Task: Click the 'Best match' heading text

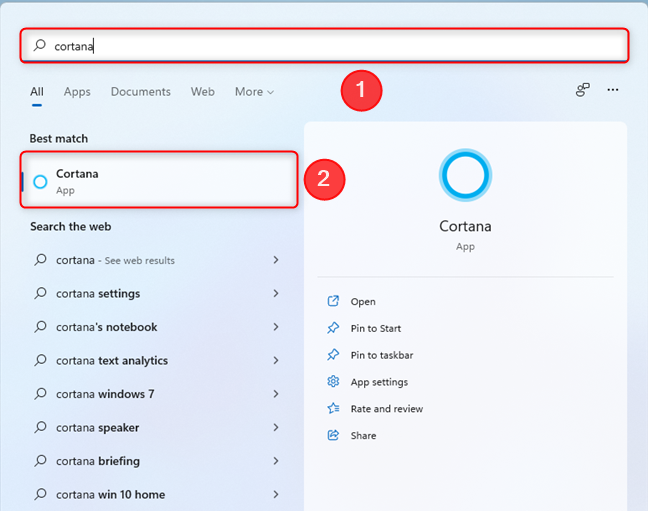Action: (59, 138)
